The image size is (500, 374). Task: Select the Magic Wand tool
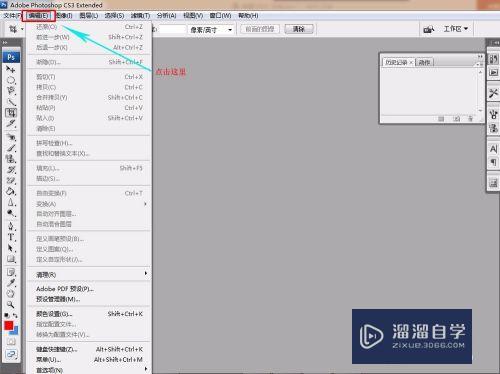[11, 102]
